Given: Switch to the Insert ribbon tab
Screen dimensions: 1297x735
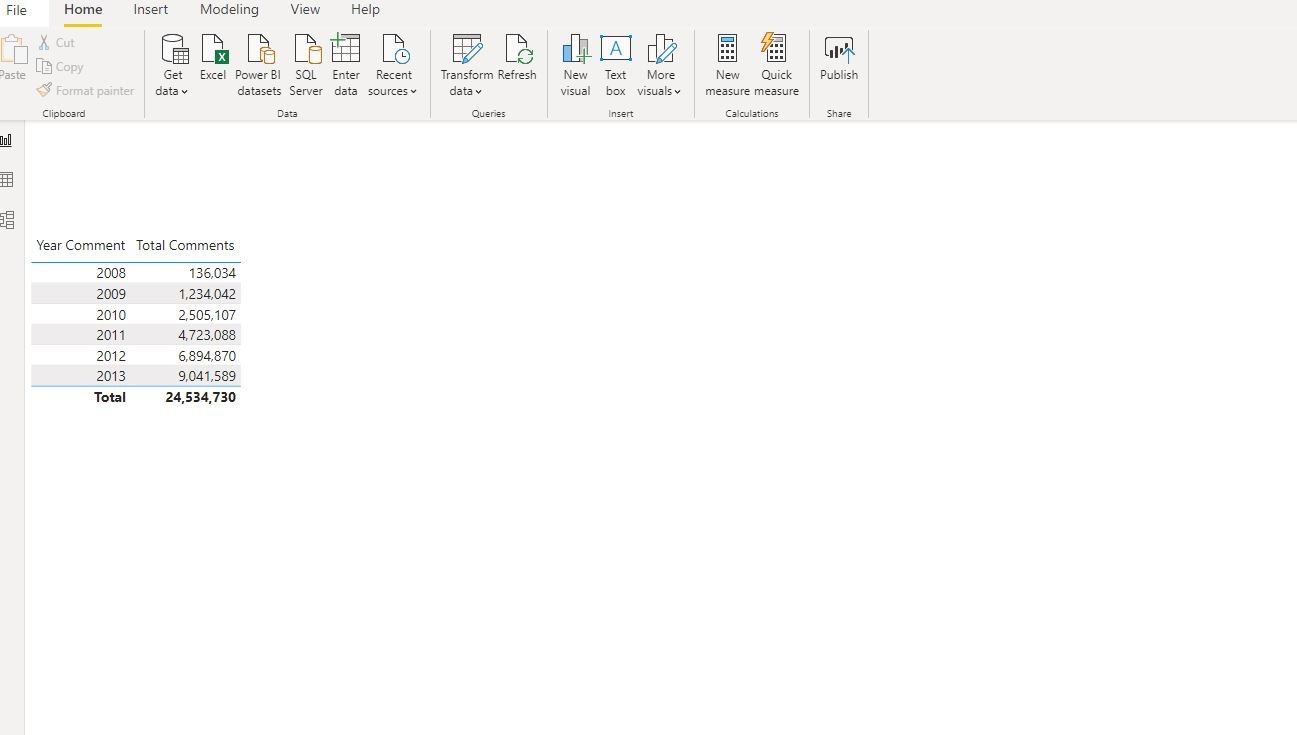Looking at the screenshot, I should point(151,10).
